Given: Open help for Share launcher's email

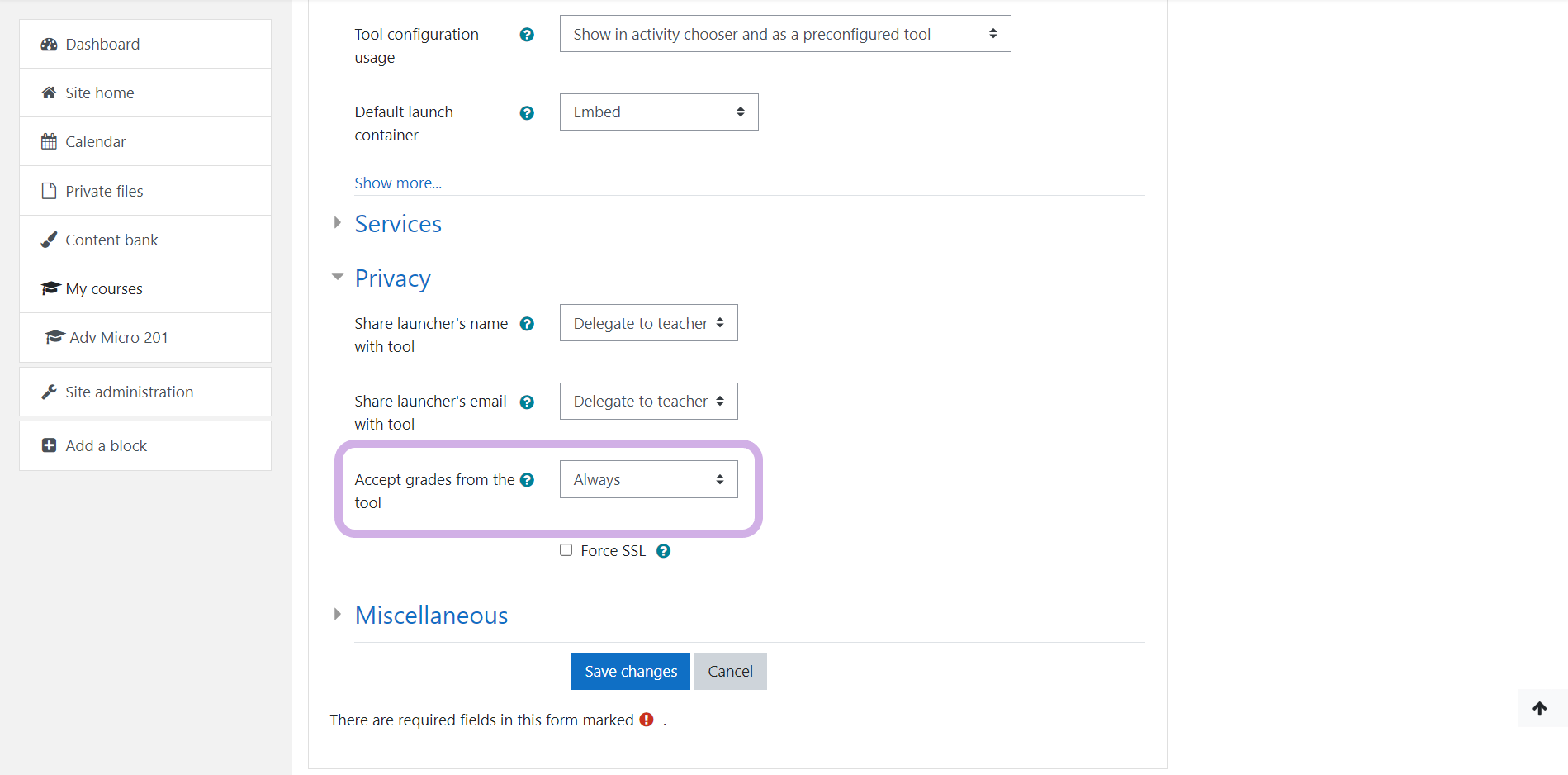Looking at the screenshot, I should point(527,402).
